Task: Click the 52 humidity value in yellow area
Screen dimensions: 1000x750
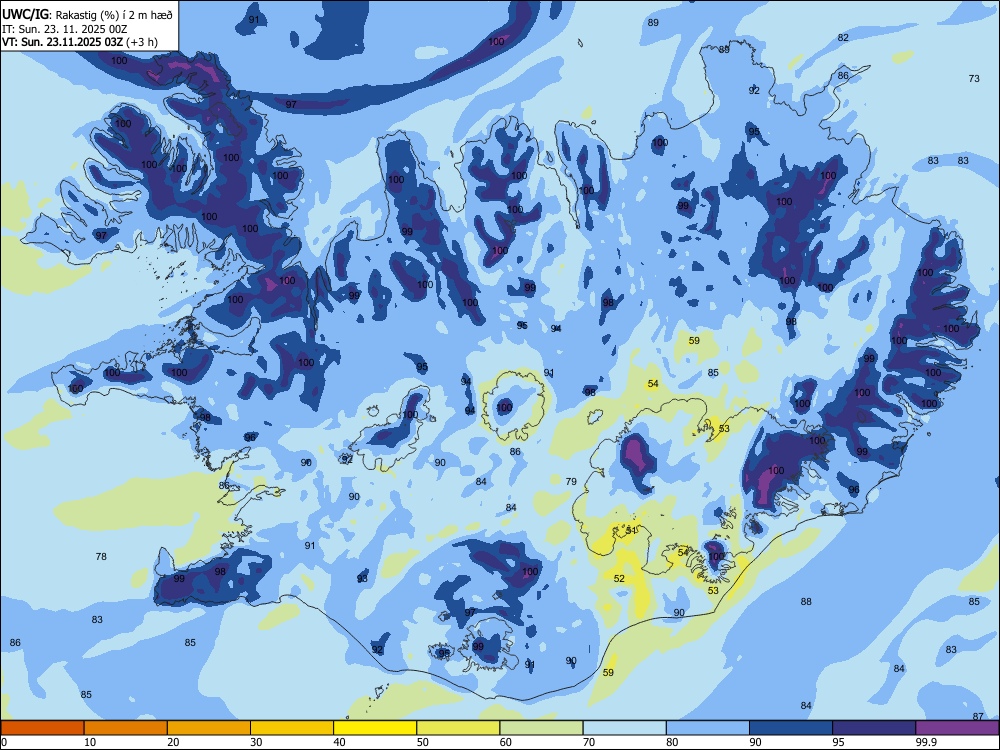Action: (619, 578)
